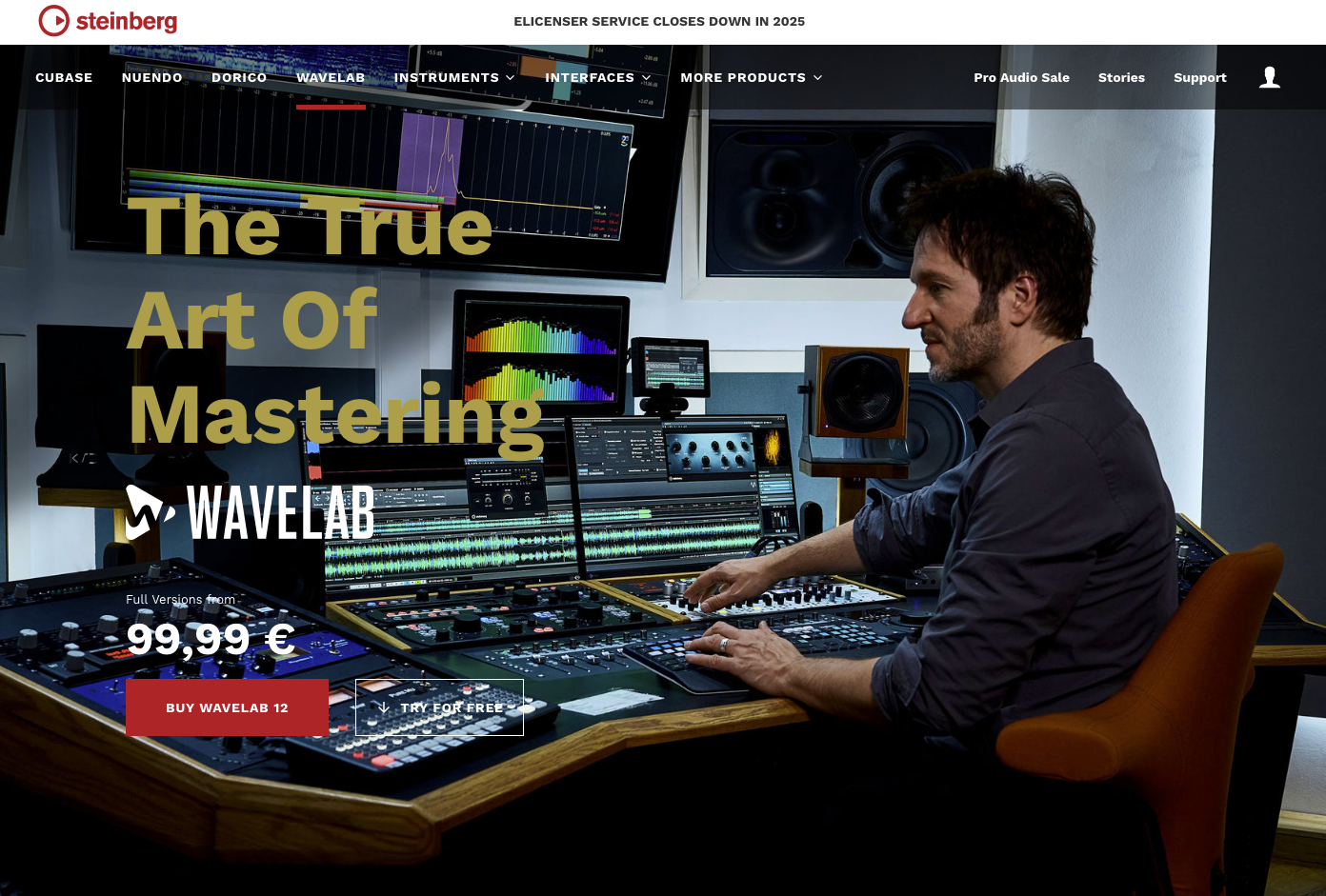Viewport: 1326px width, 896px height.
Task: Click the 'Full Versions from' label
Action: [181, 600]
